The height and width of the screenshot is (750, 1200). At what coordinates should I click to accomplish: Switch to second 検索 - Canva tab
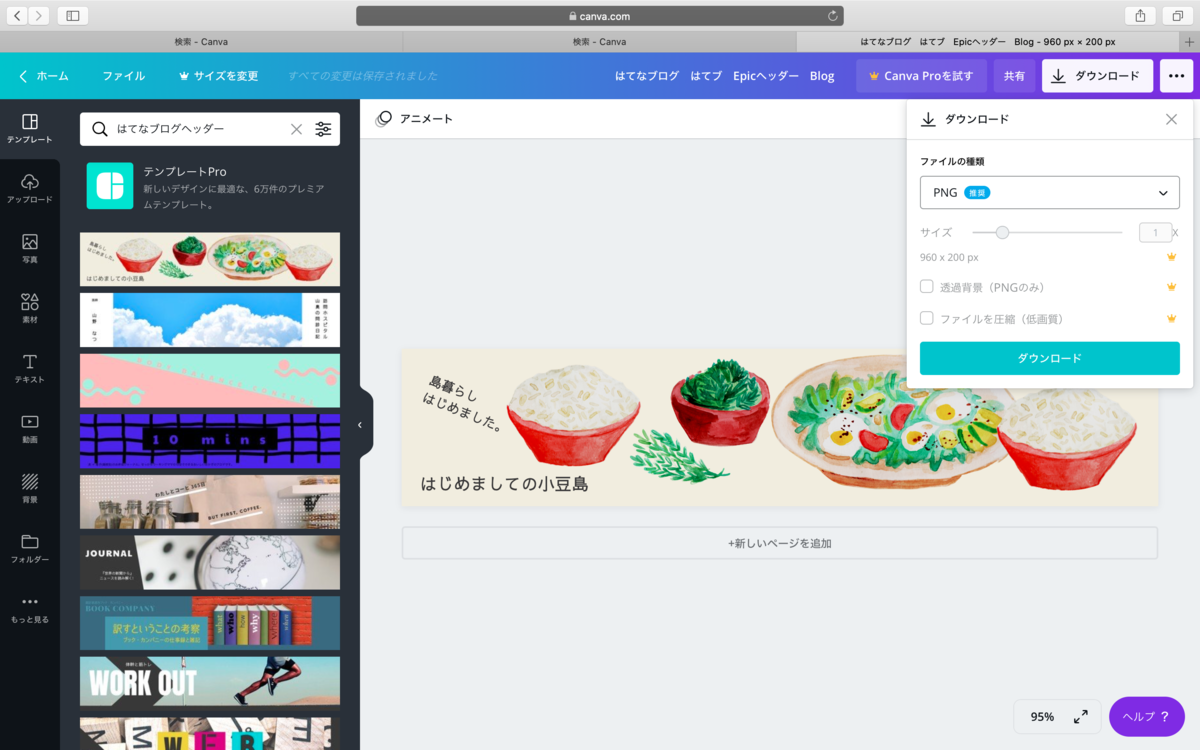point(599,42)
